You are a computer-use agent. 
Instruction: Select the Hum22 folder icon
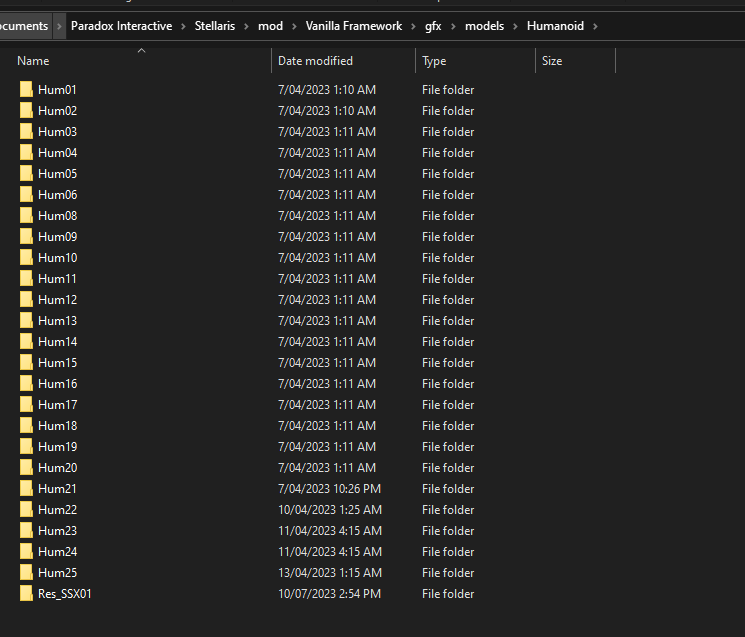pos(26,509)
